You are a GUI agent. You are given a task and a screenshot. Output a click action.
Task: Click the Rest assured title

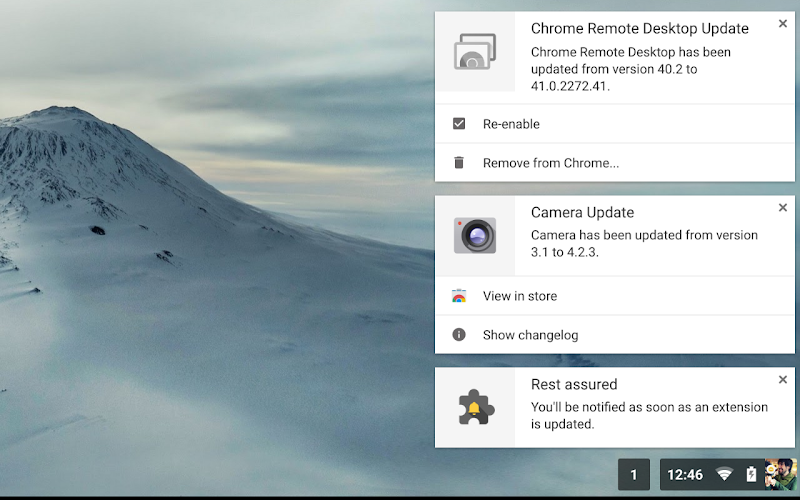pos(574,384)
